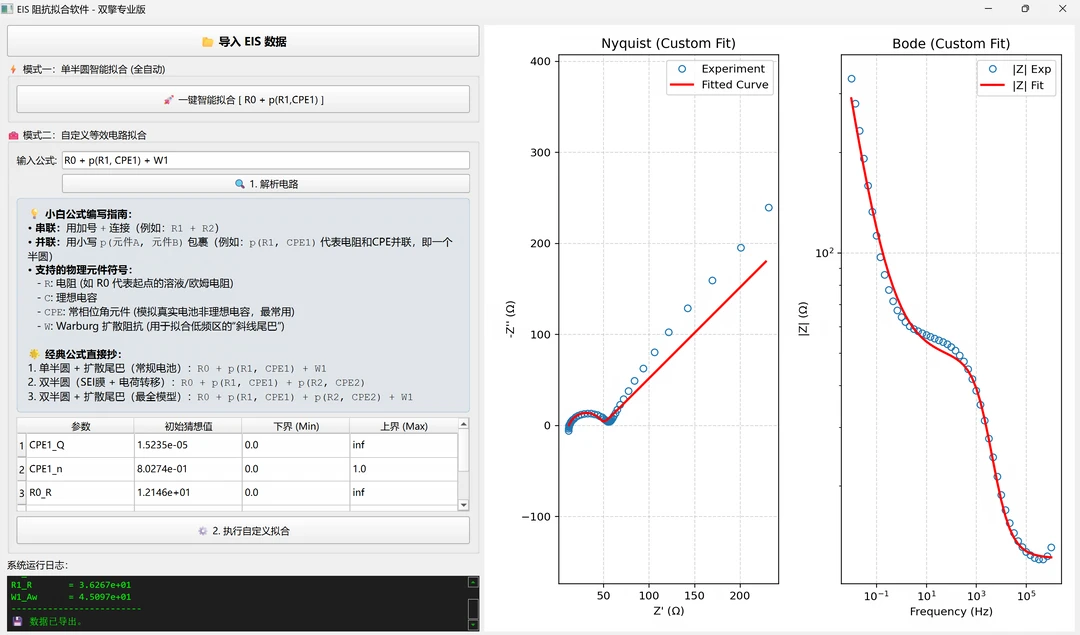The height and width of the screenshot is (635, 1080).
Task: Click the sun icon beside classic formulas heading
Action: [x=34, y=354]
